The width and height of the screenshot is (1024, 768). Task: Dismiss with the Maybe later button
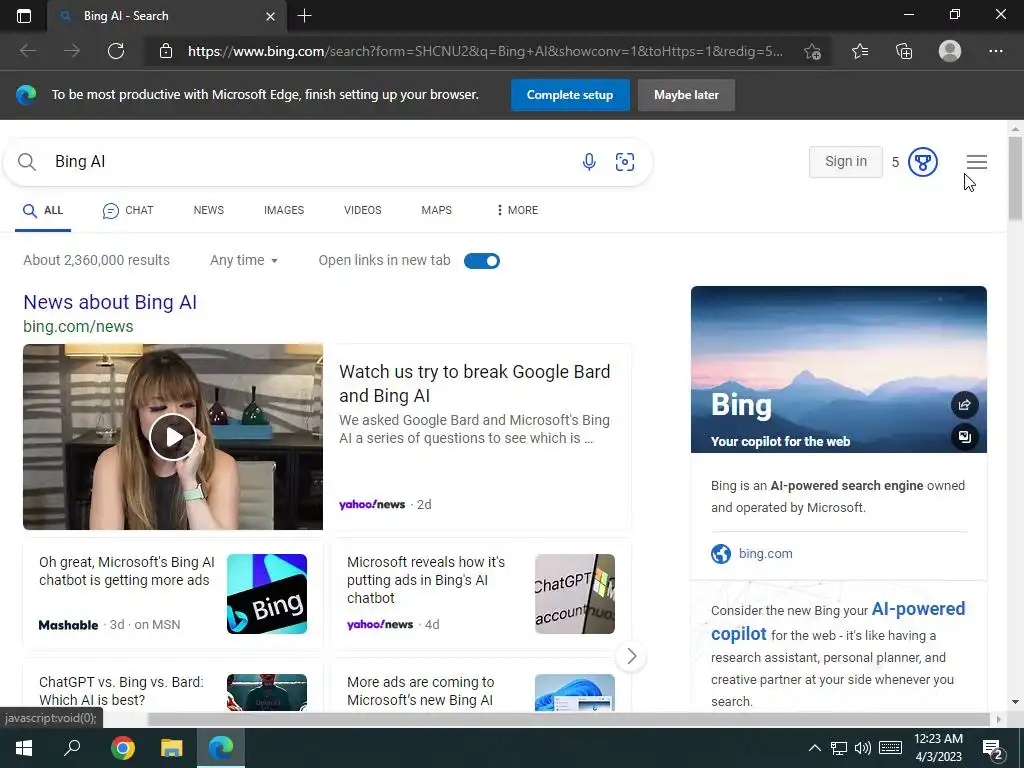686,95
